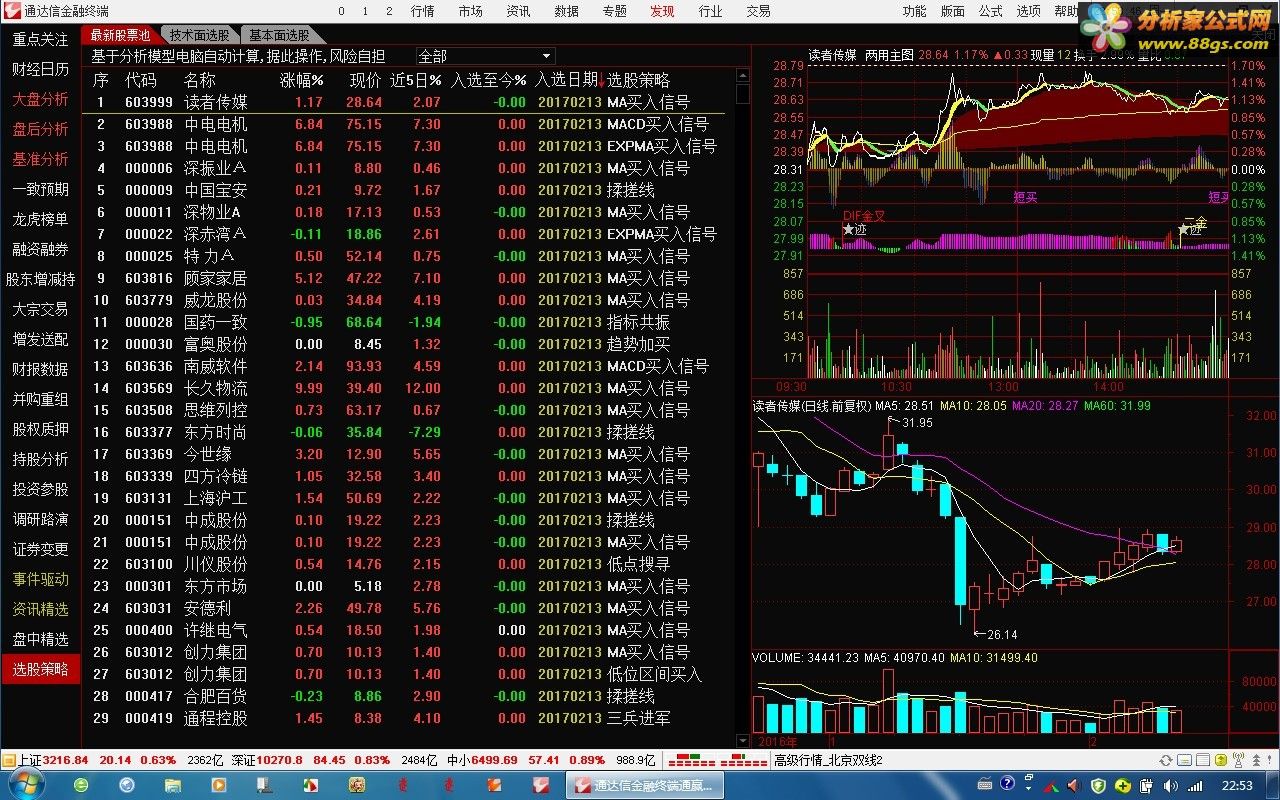
Task: Select 股东增减持 in left sidebar
Action: 40,279
